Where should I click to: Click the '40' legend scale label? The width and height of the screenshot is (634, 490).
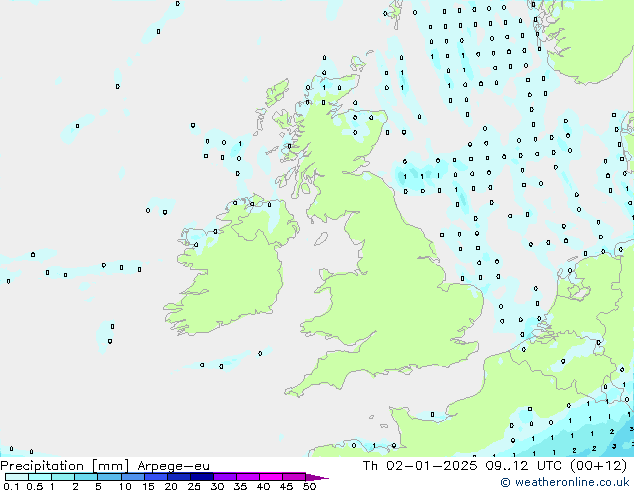coord(263,486)
